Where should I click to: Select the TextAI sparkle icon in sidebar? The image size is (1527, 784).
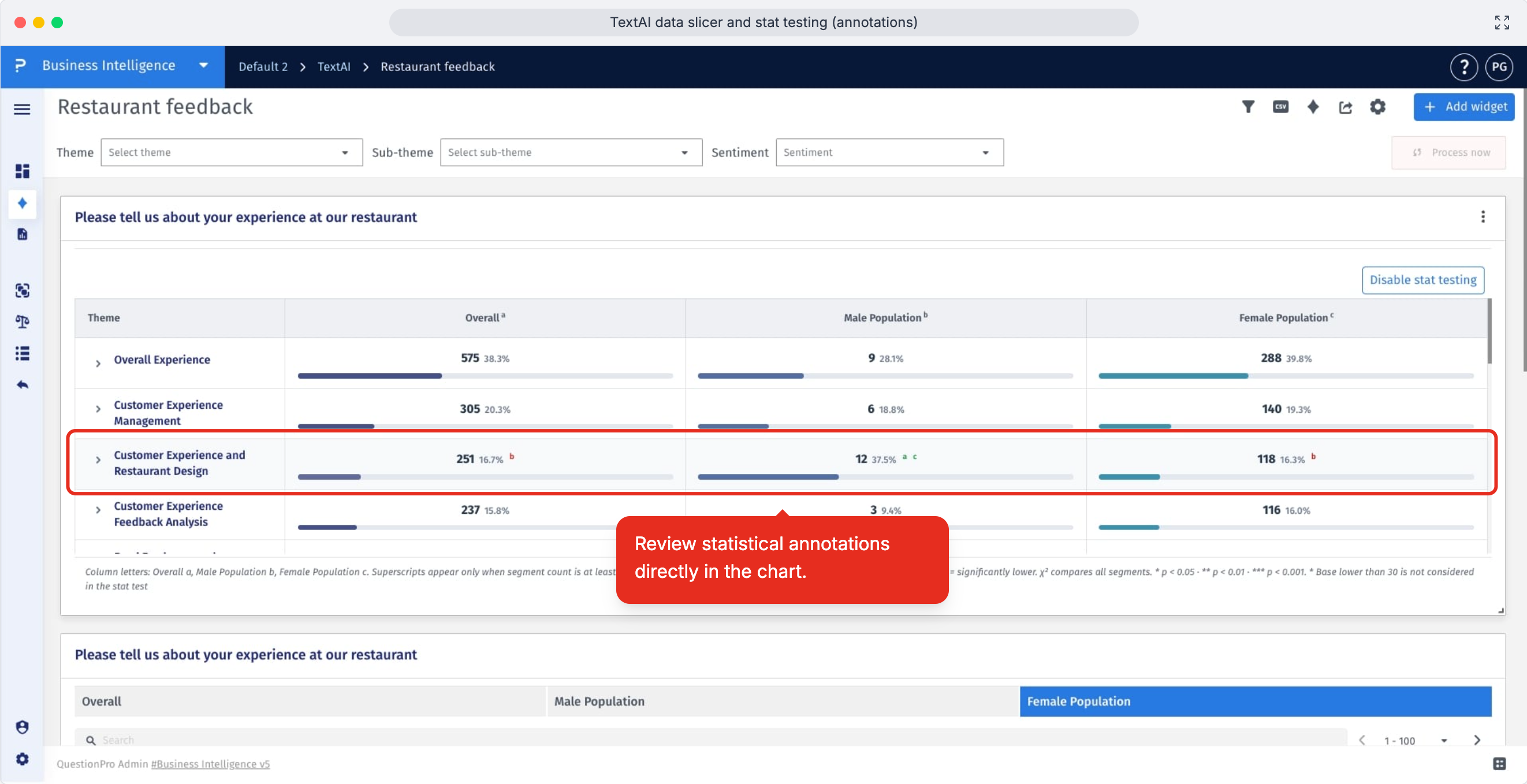tap(22, 203)
